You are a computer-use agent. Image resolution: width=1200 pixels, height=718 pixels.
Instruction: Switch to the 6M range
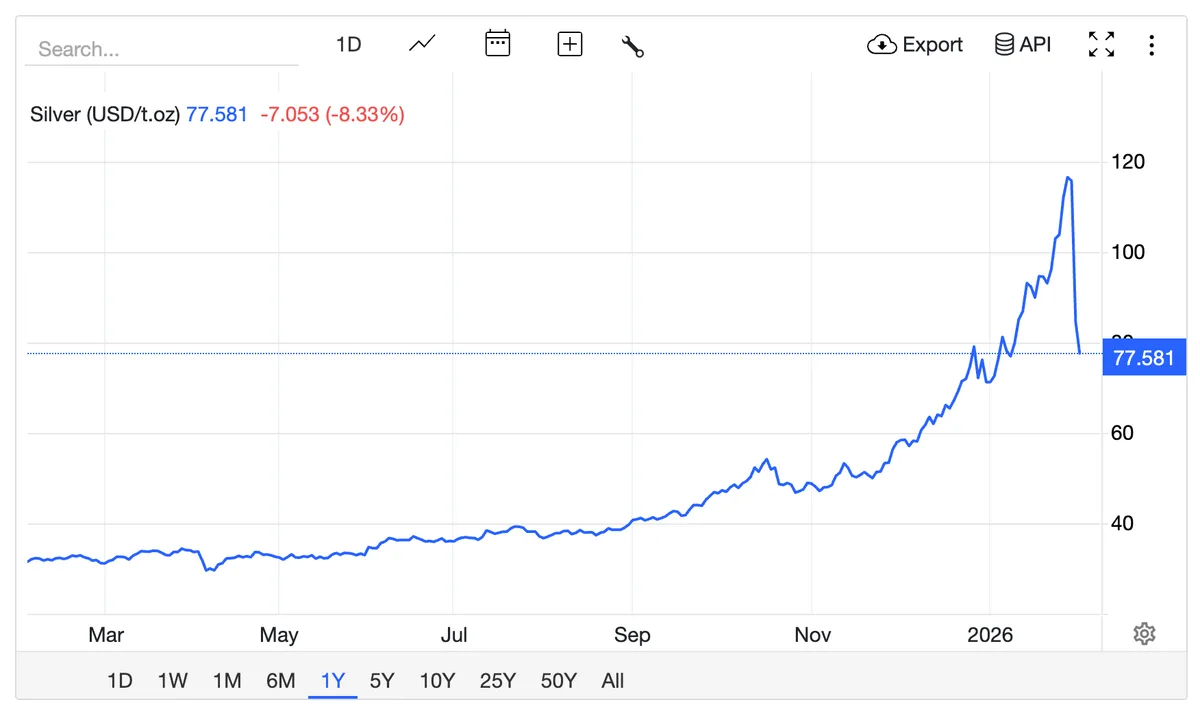[x=280, y=681]
